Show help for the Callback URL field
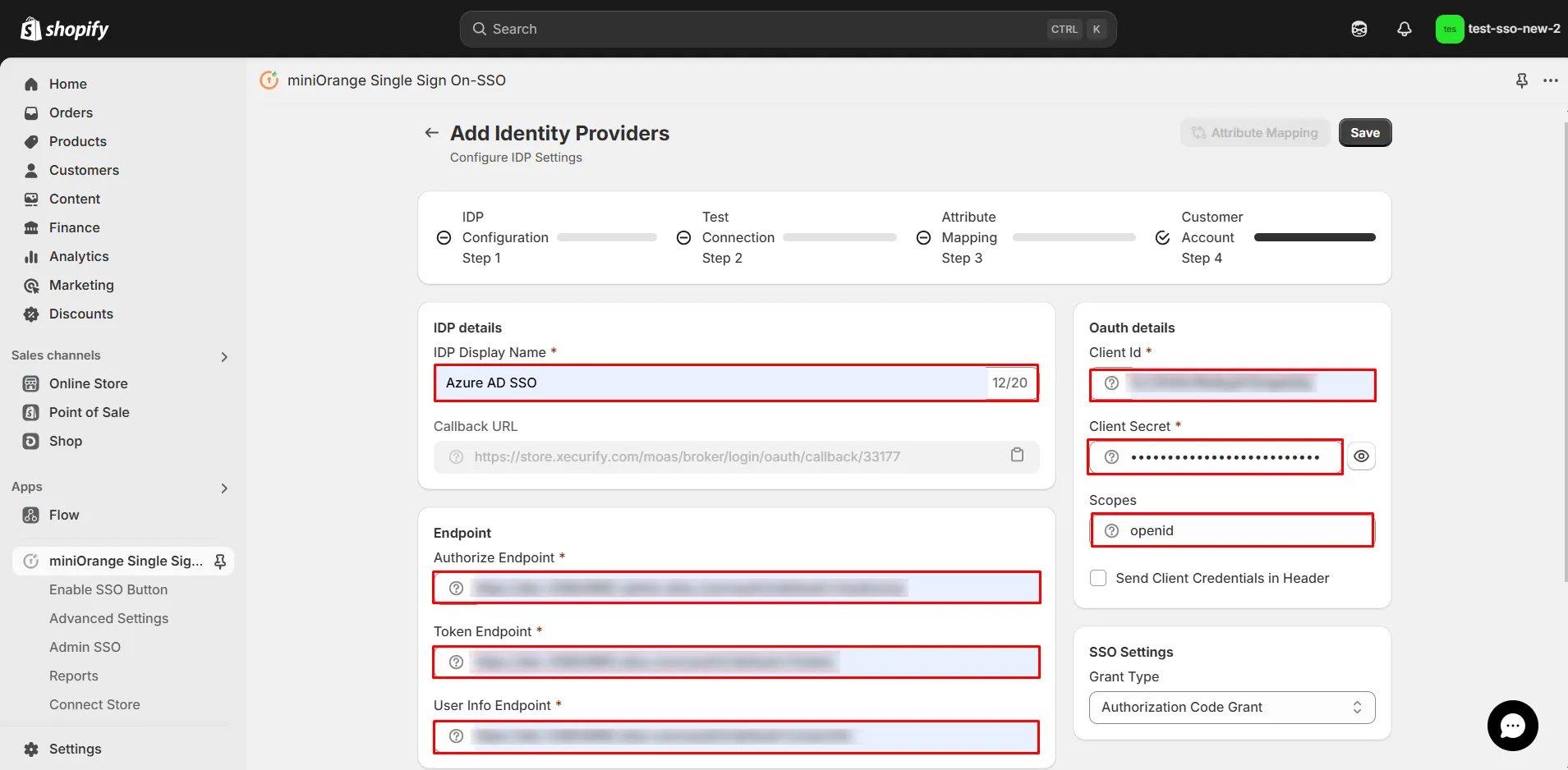The height and width of the screenshot is (770, 1568). coord(456,457)
